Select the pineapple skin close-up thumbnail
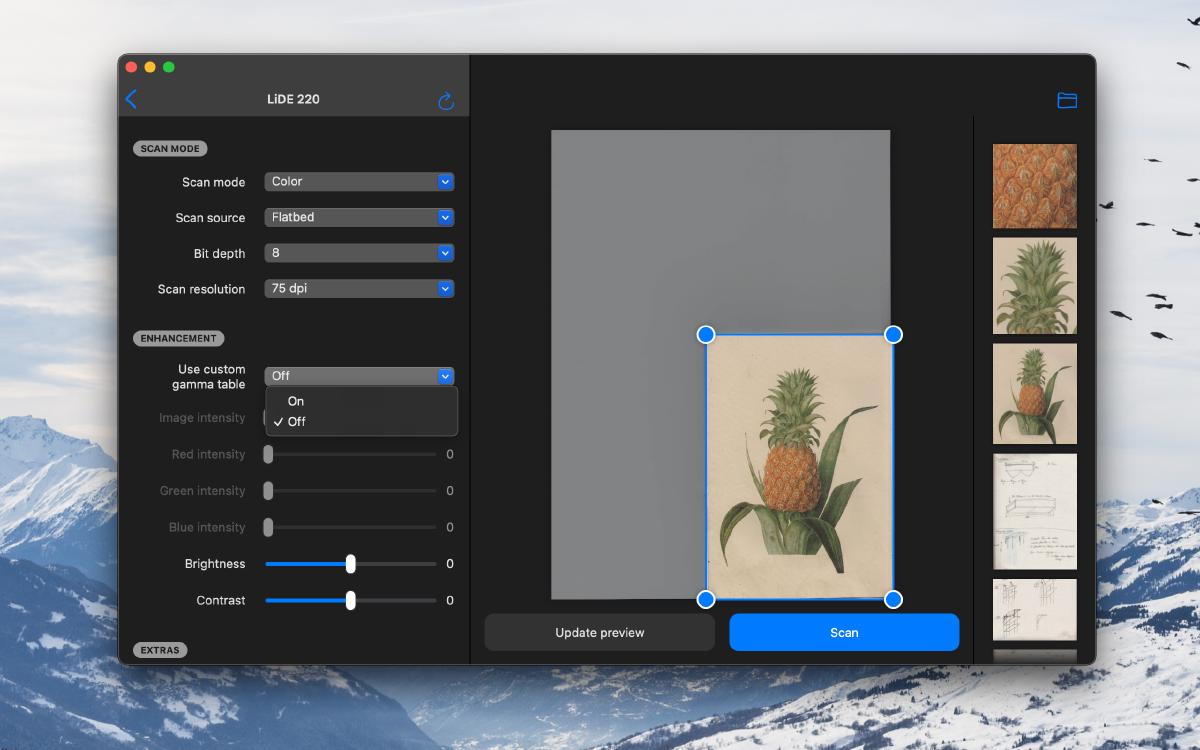Screen dimensions: 1200x750 coord(1034,186)
